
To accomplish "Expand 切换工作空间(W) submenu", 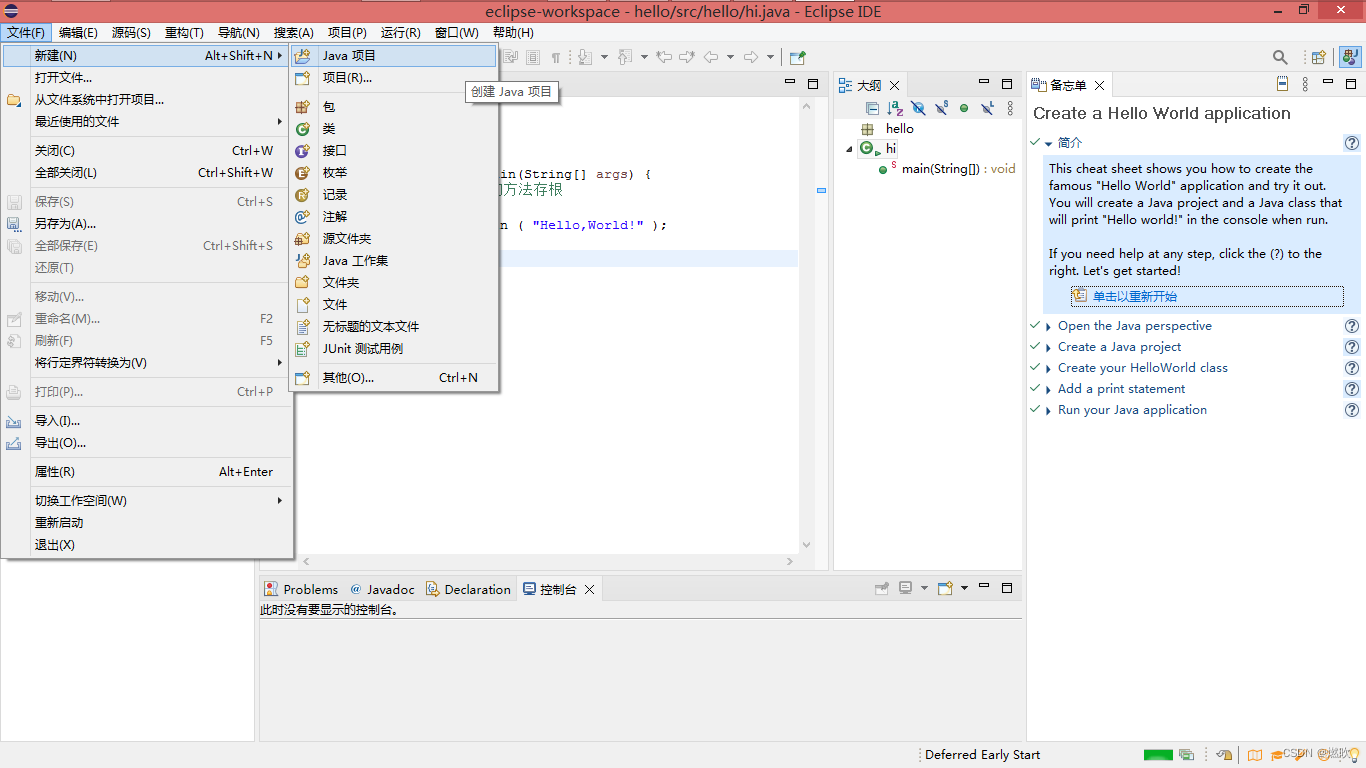I will [147, 501].
